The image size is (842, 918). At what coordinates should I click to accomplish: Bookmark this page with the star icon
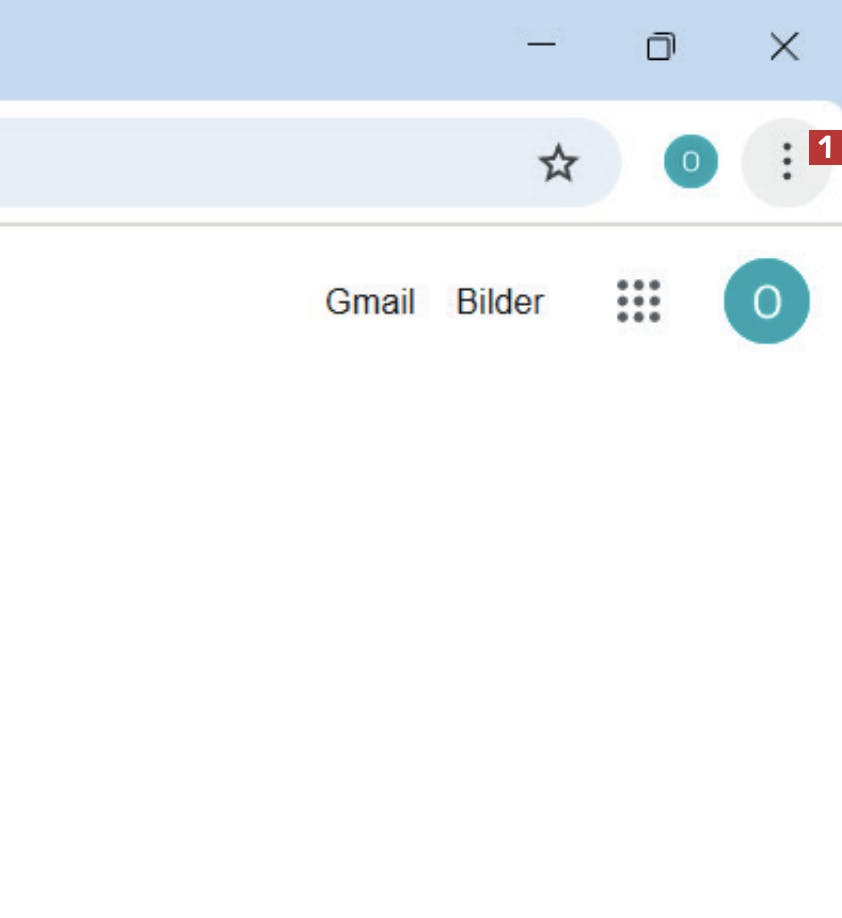[x=558, y=163]
